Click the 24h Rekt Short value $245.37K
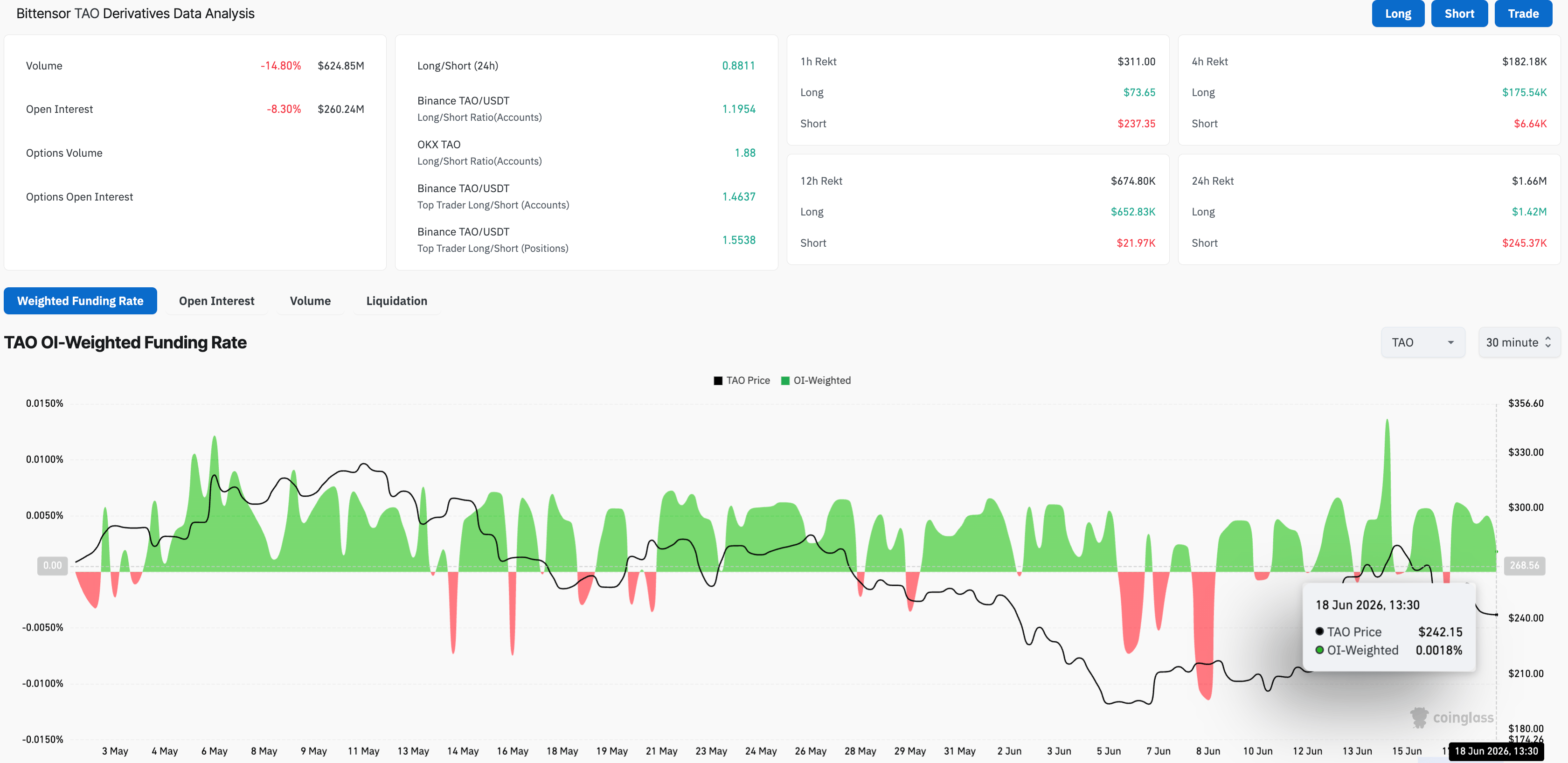 (x=1524, y=243)
